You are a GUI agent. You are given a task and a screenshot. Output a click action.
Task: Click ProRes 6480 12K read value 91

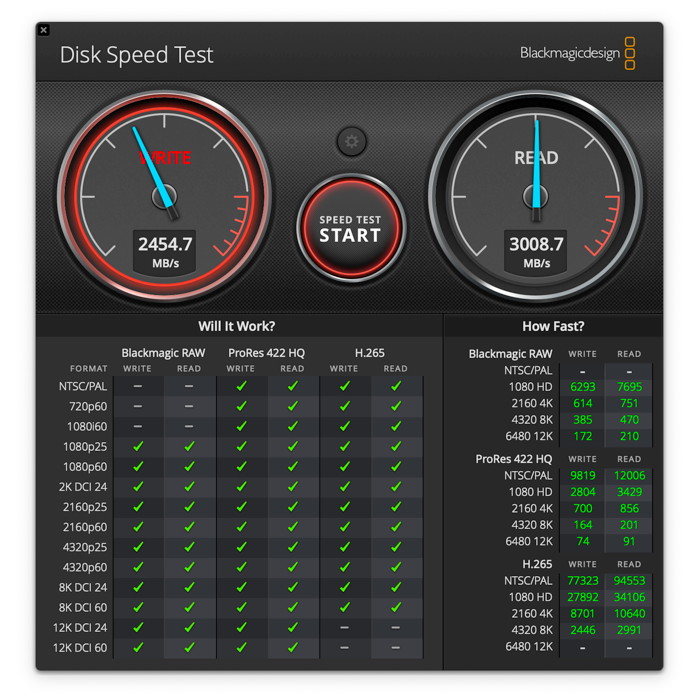point(629,542)
